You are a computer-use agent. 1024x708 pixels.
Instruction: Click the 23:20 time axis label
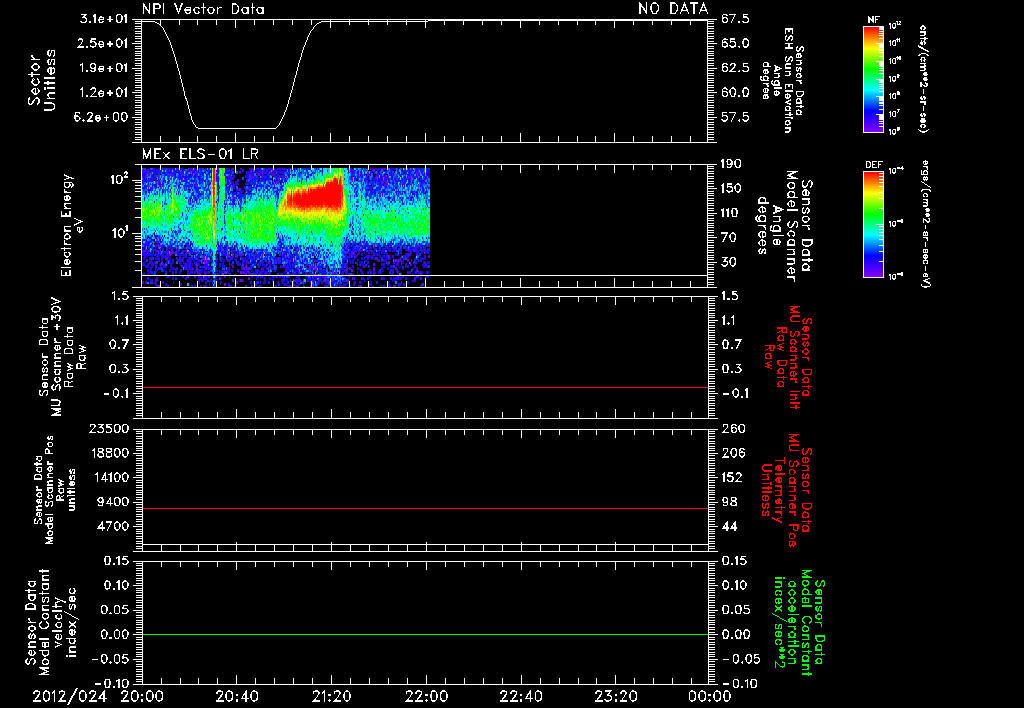tap(616, 696)
